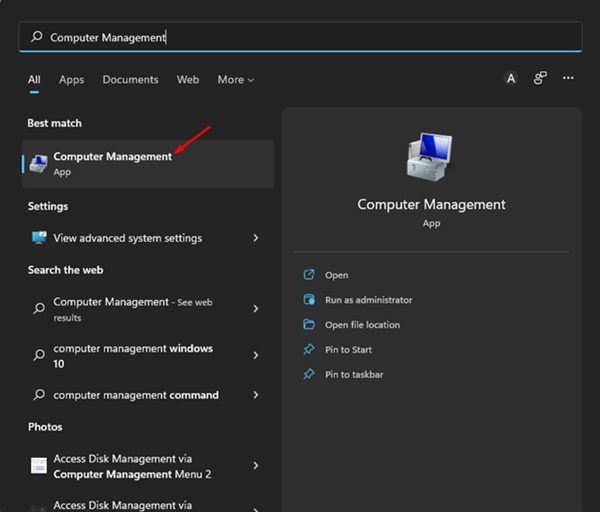Open the three-dot options menu
The width and height of the screenshot is (600, 512).
click(x=568, y=78)
